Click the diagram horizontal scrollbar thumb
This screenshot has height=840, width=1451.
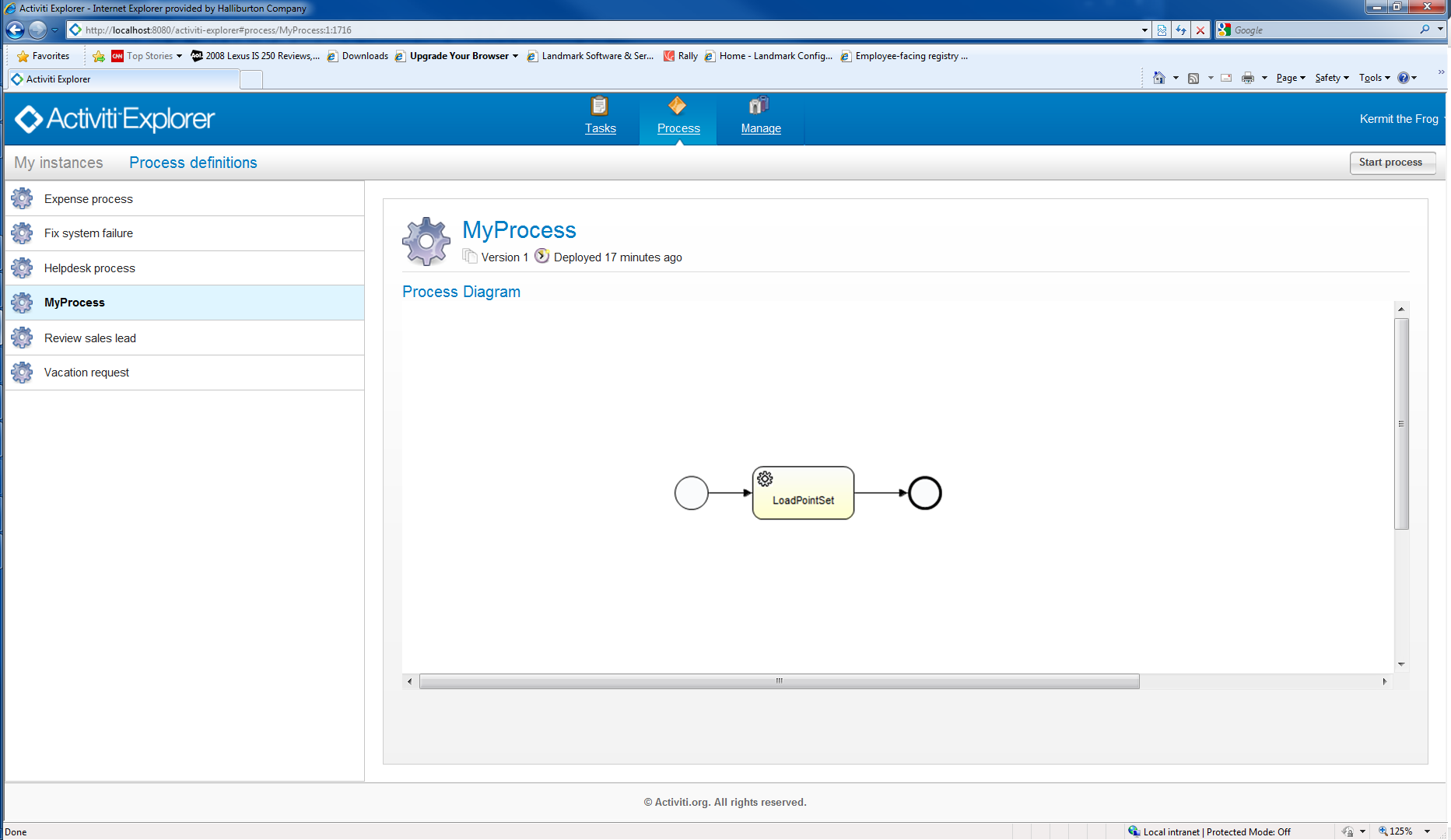779,681
